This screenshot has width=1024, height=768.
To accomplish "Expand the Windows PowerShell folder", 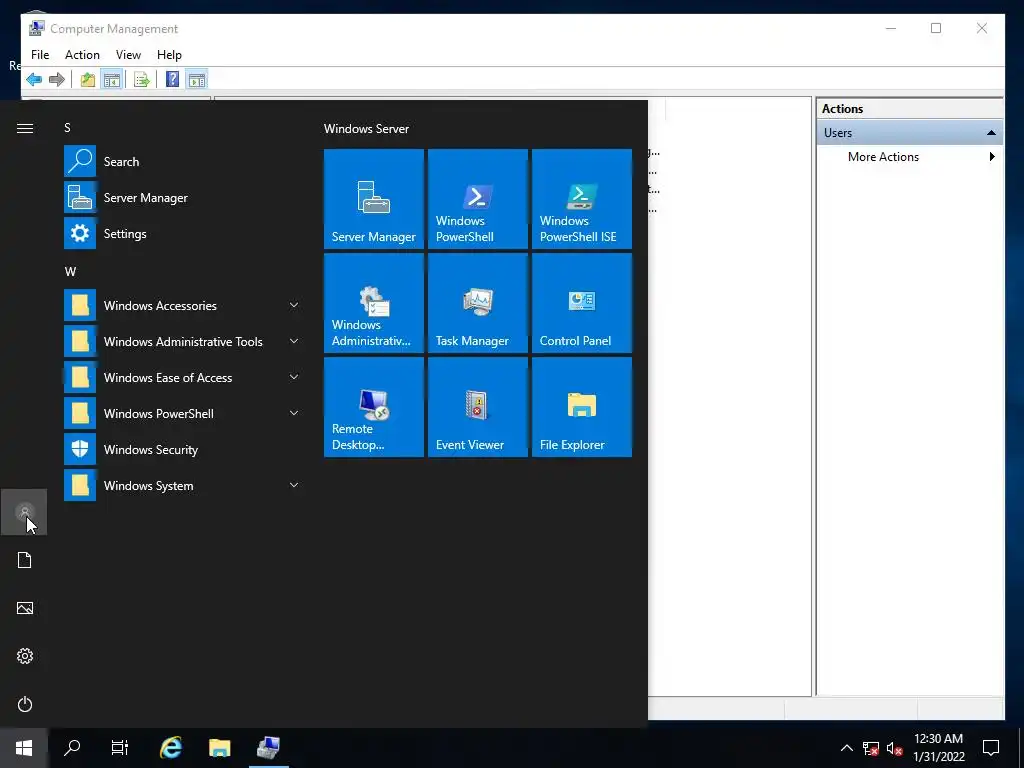I will pyautogui.click(x=182, y=413).
